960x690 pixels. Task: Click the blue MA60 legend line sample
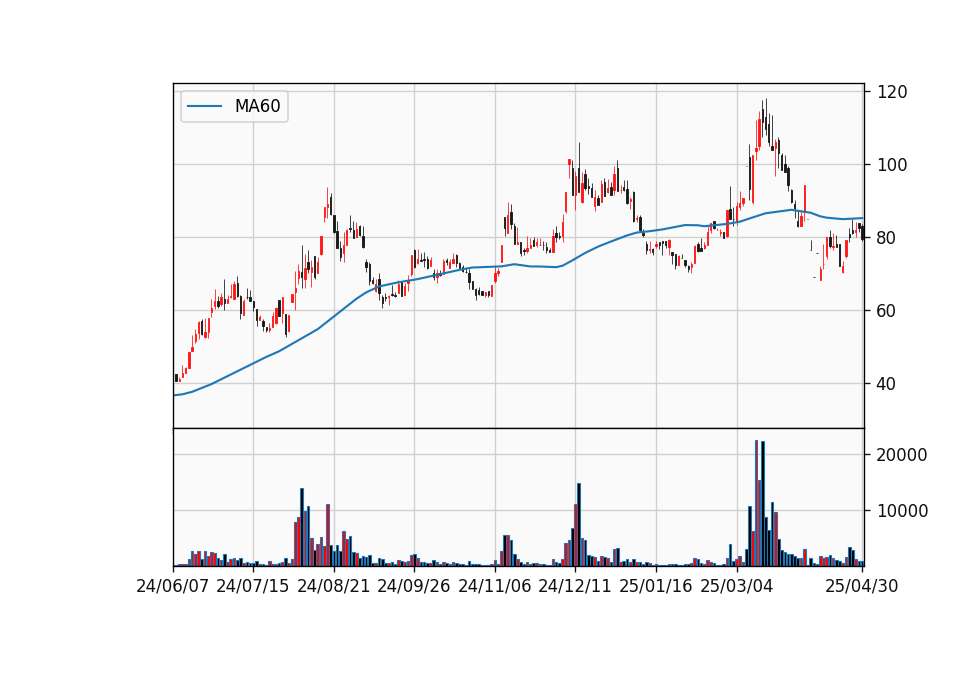click(x=204, y=107)
